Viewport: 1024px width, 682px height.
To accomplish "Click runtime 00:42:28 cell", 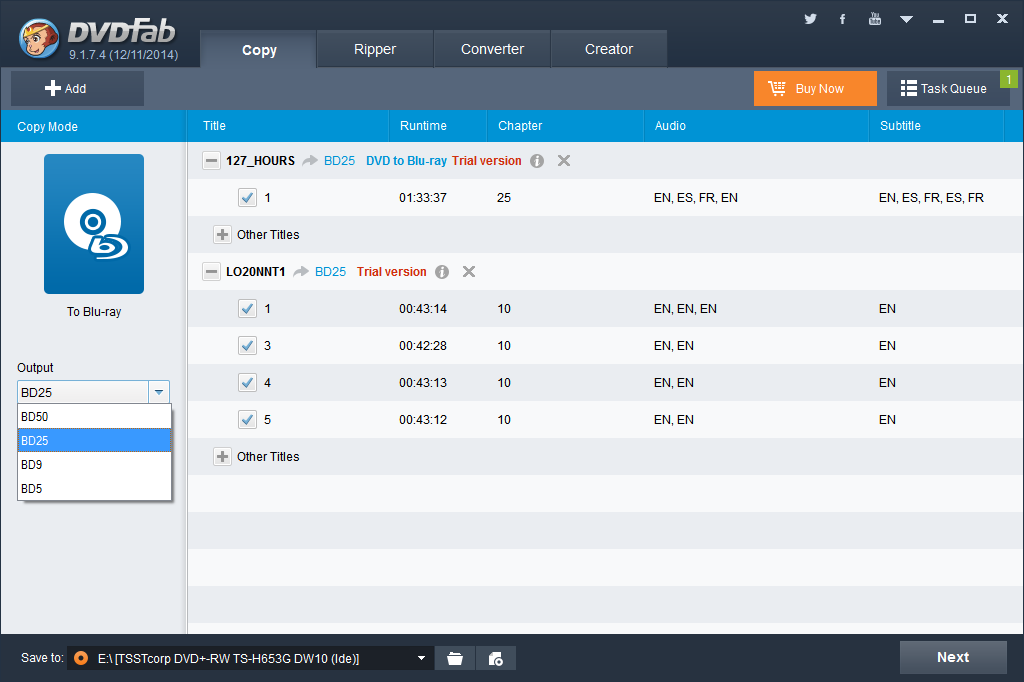I will click(423, 346).
